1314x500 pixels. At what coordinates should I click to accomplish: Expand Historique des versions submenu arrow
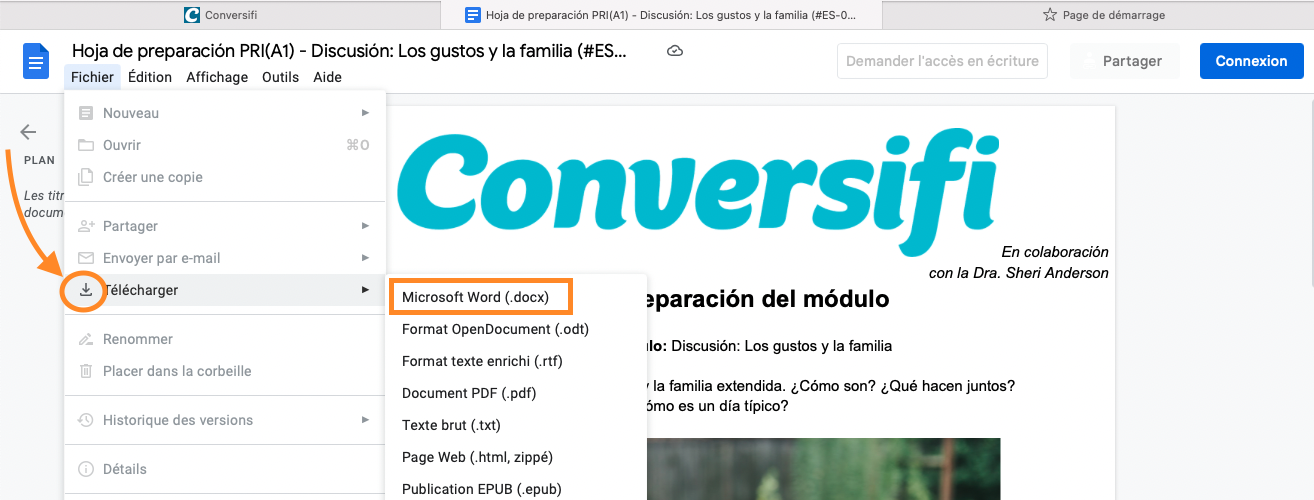pyautogui.click(x=365, y=420)
